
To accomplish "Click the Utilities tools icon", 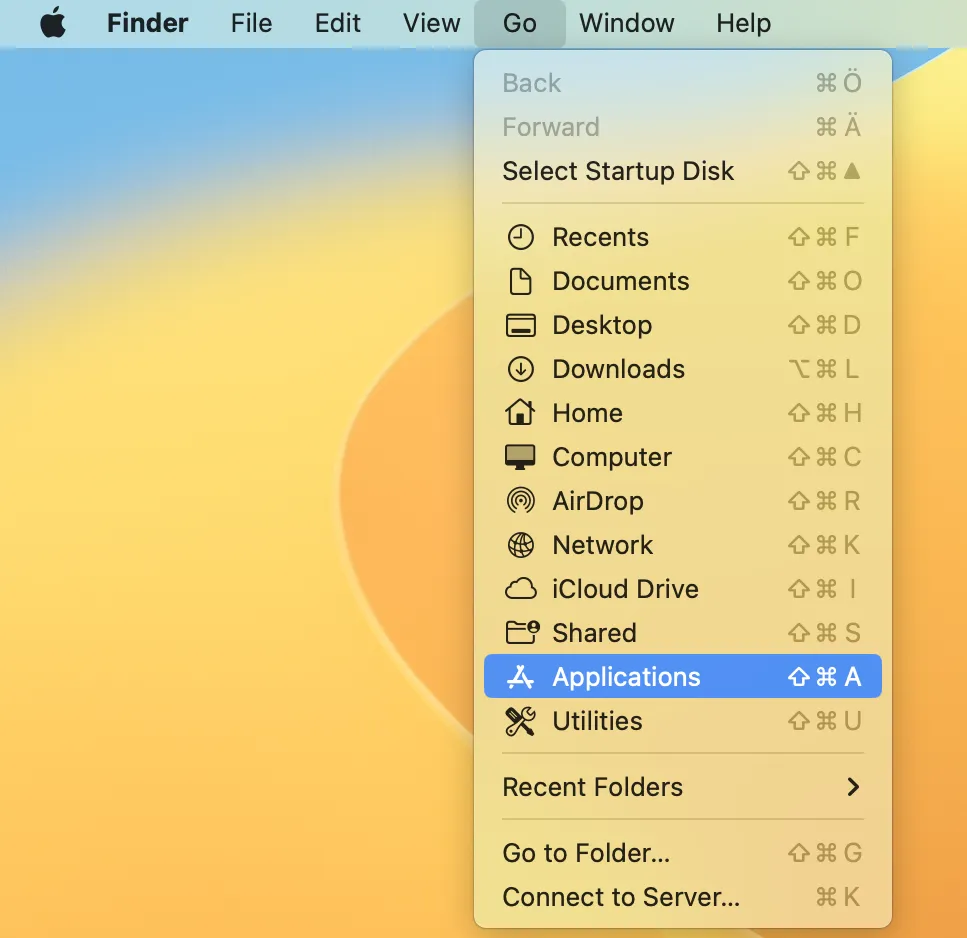I will coord(521,721).
